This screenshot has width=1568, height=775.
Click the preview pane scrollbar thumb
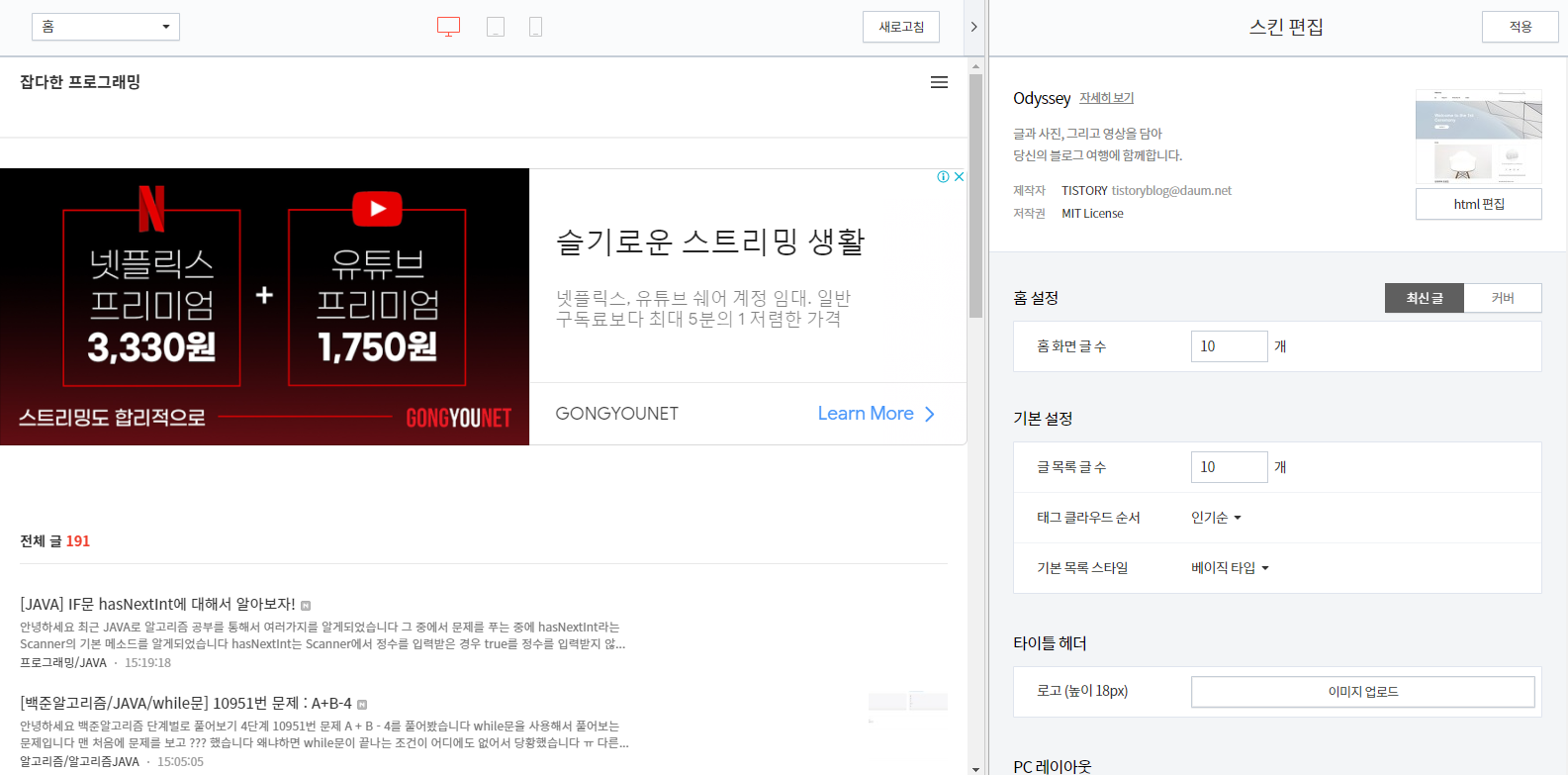pyautogui.click(x=975, y=196)
